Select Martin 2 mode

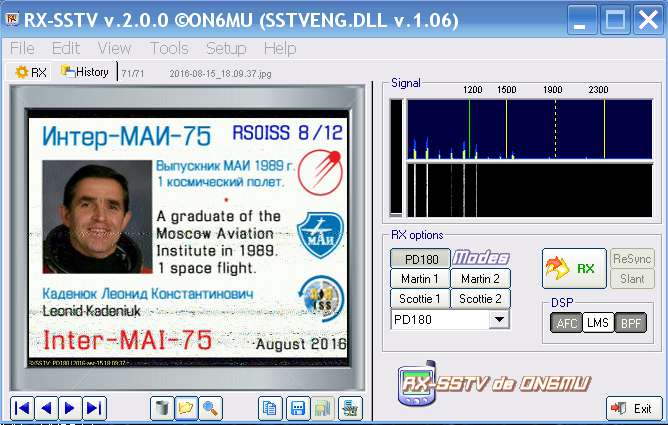[481, 279]
